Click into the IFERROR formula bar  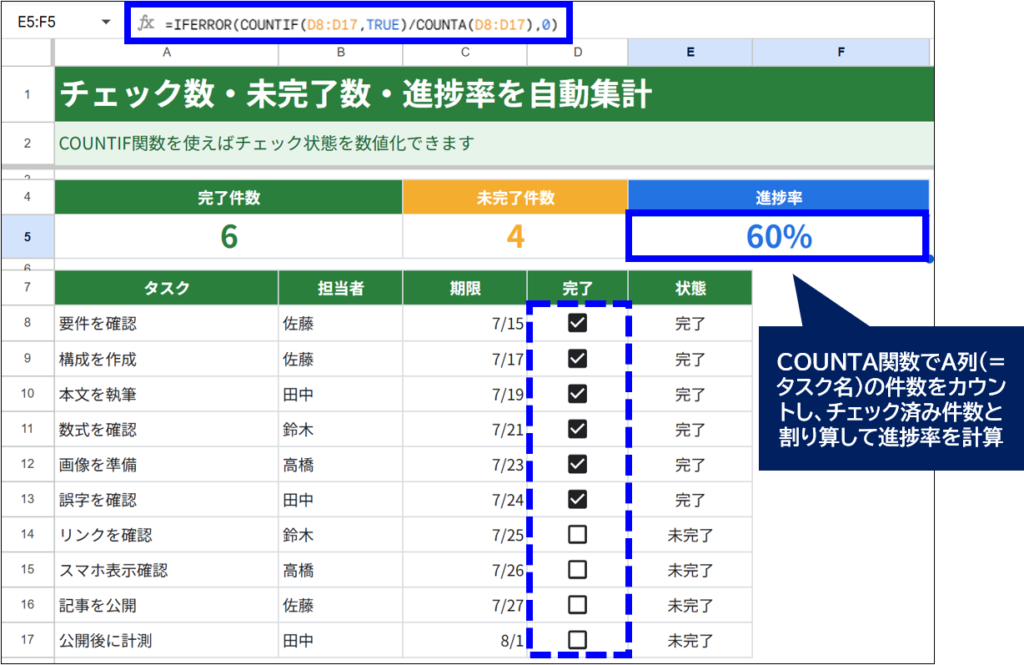coord(361,25)
